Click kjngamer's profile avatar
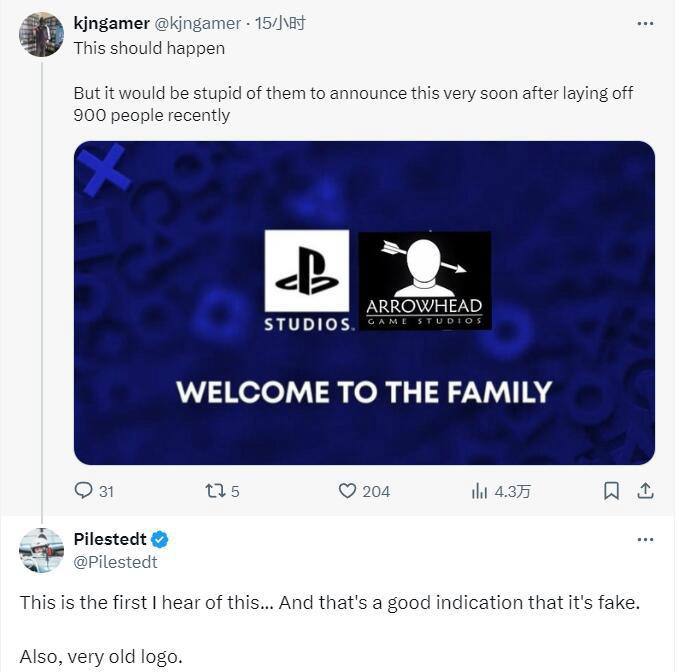 click(x=42, y=35)
